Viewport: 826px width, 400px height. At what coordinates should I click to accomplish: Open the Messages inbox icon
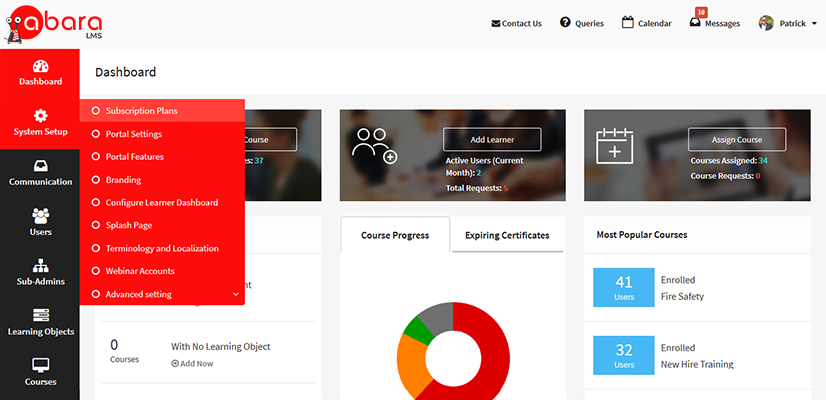point(695,23)
